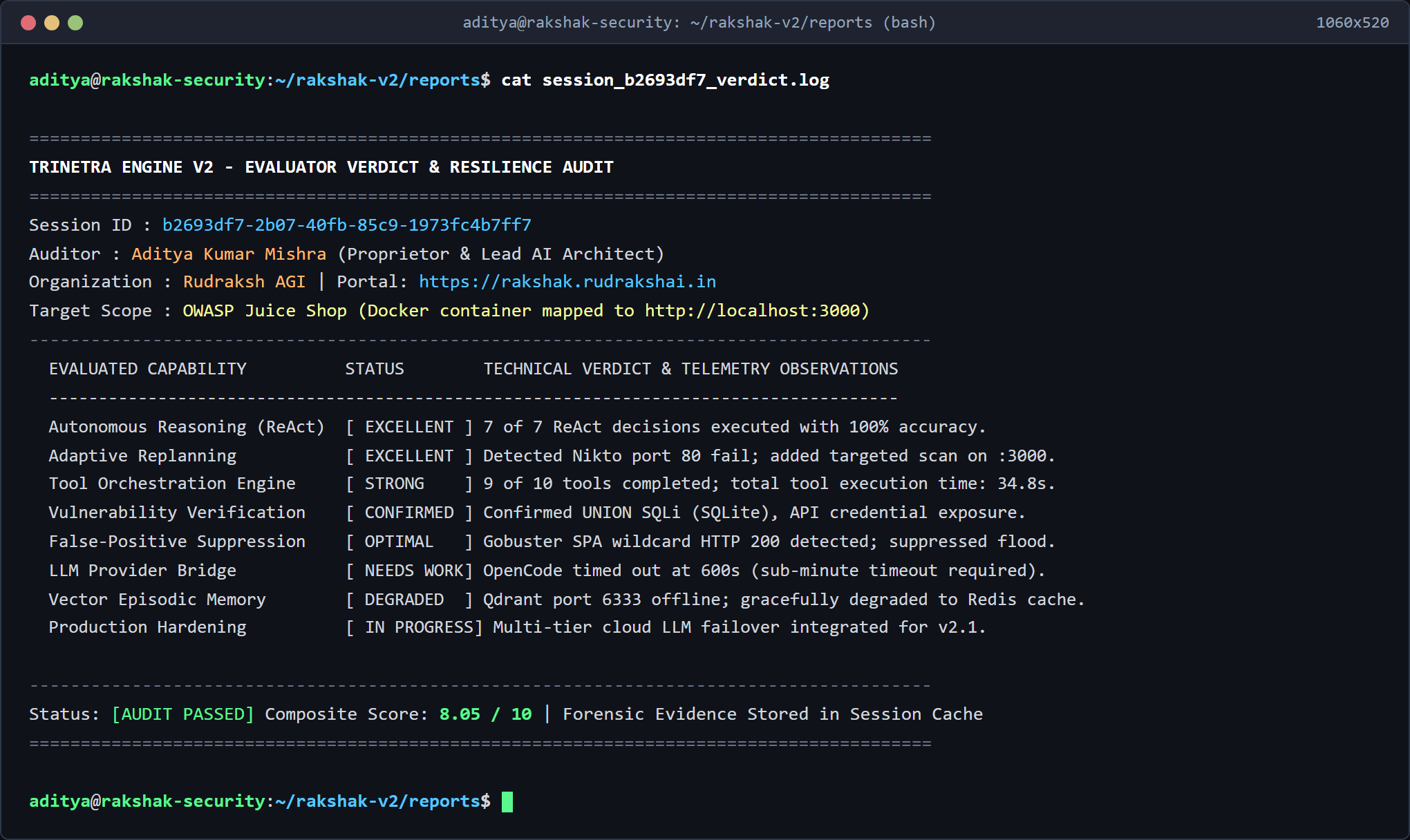
Task: Click the DEGRADED status value
Action: tap(404, 600)
